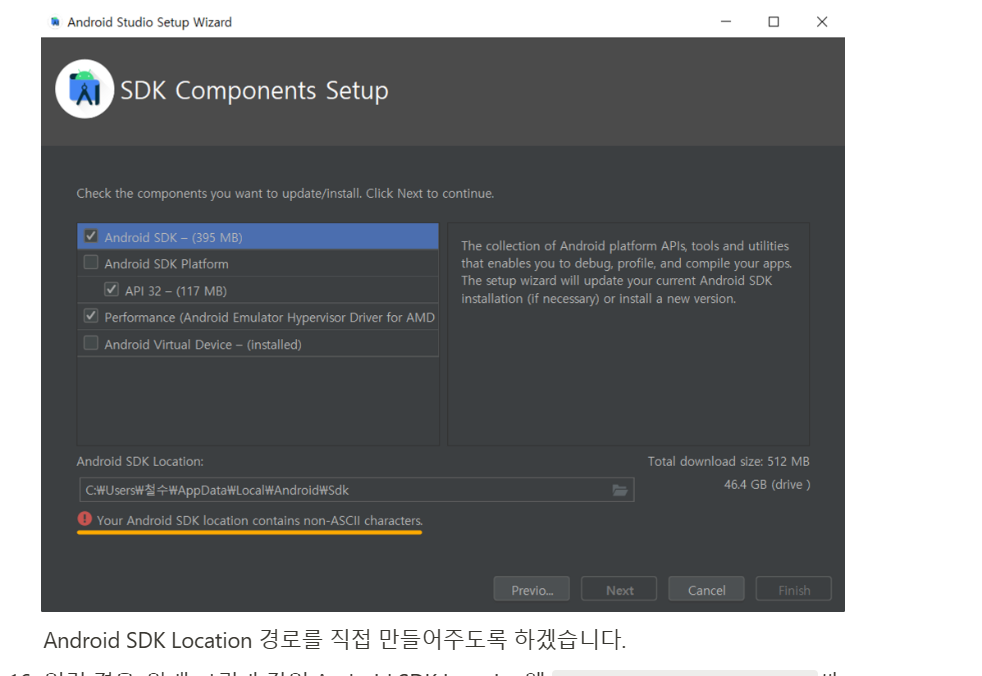Minimize the Setup Wizard window
Viewport: 982px width, 676px height.
[x=726, y=22]
